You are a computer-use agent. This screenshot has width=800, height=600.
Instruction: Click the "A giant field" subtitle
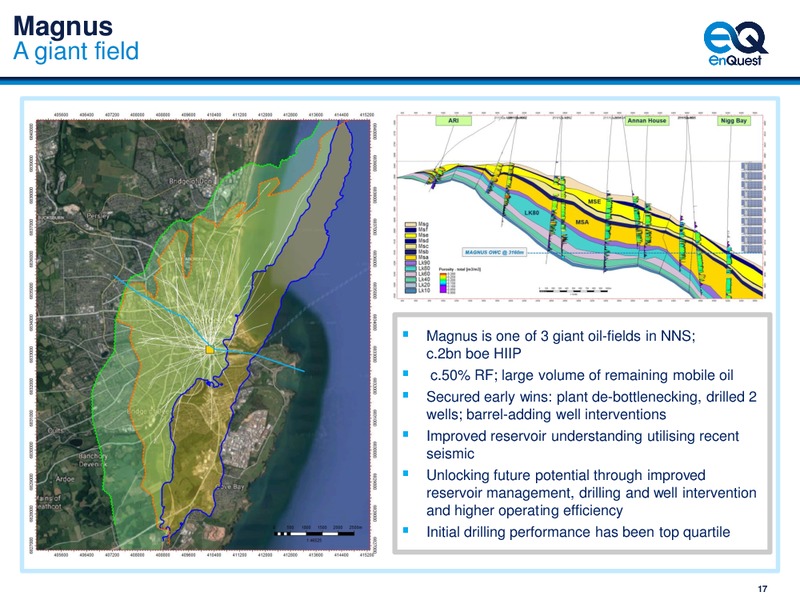tap(76, 51)
